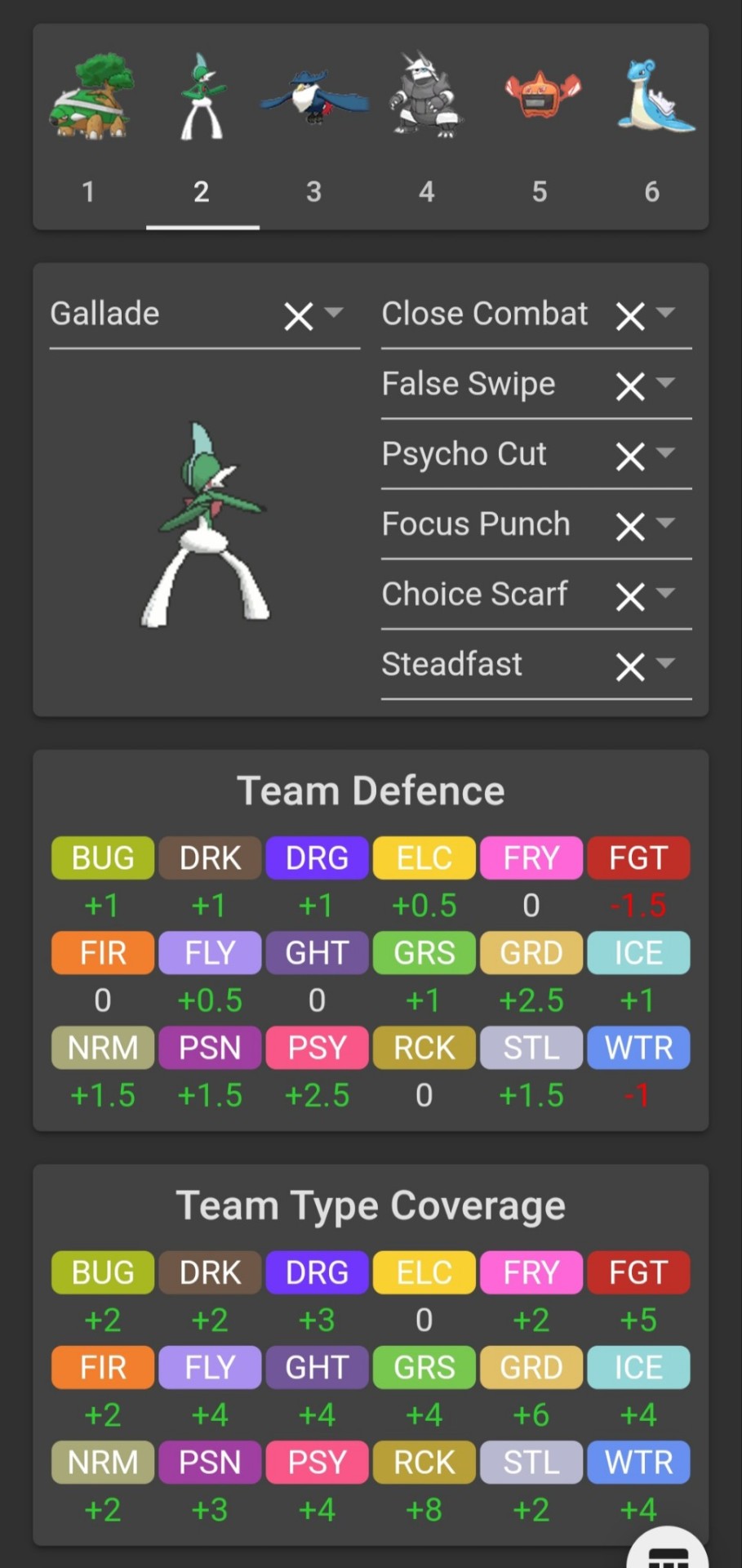The image size is (742, 1568).
Task: Select team slot 1 Torterra tab
Action: tap(90, 127)
